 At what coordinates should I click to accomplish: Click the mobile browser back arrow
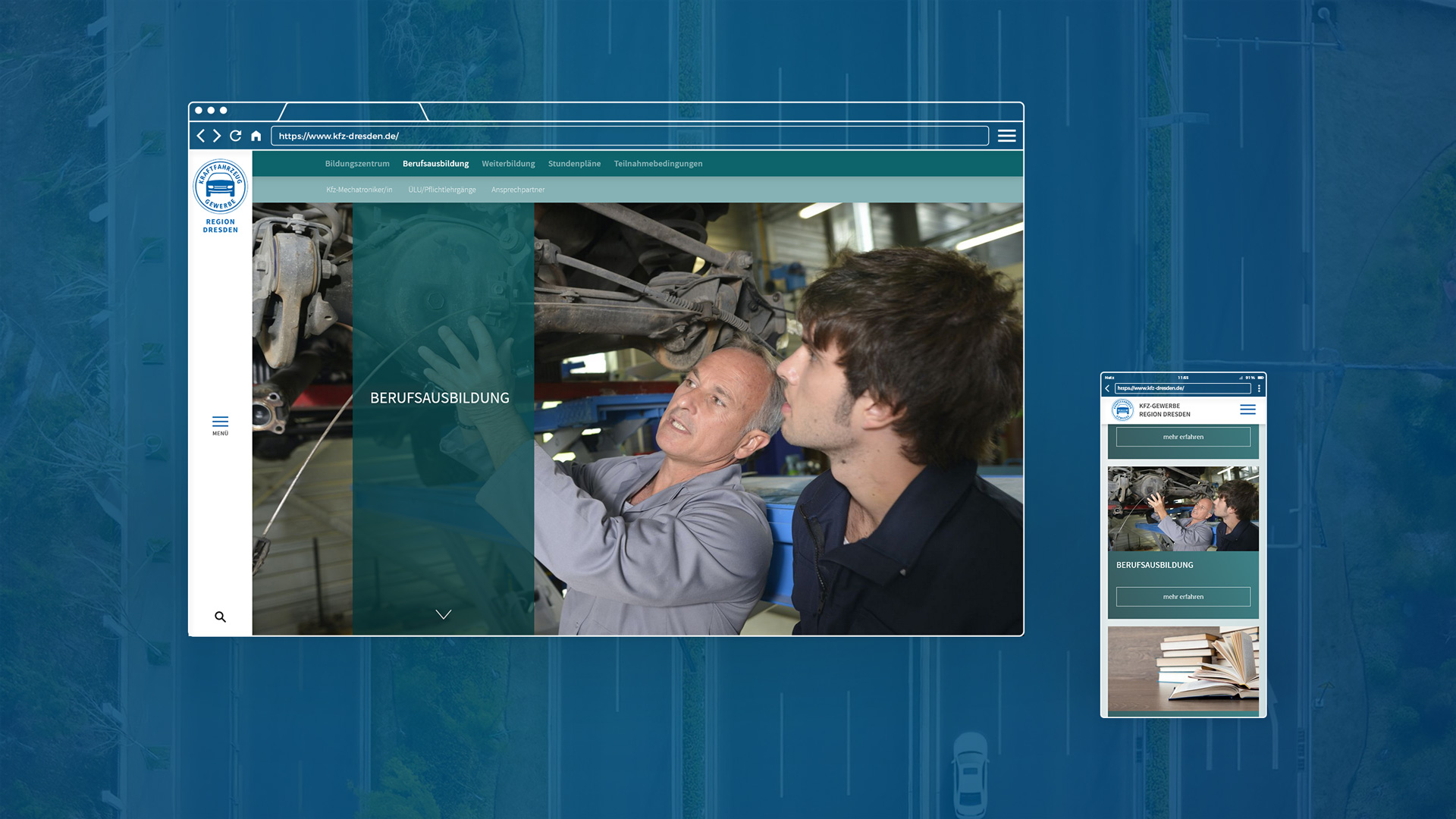pos(1108,388)
